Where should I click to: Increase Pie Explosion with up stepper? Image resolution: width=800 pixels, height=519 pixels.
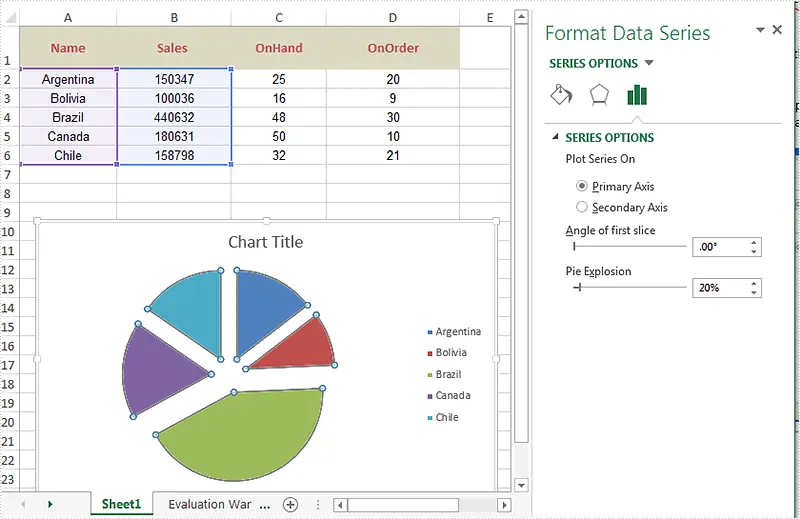pyautogui.click(x=753, y=283)
